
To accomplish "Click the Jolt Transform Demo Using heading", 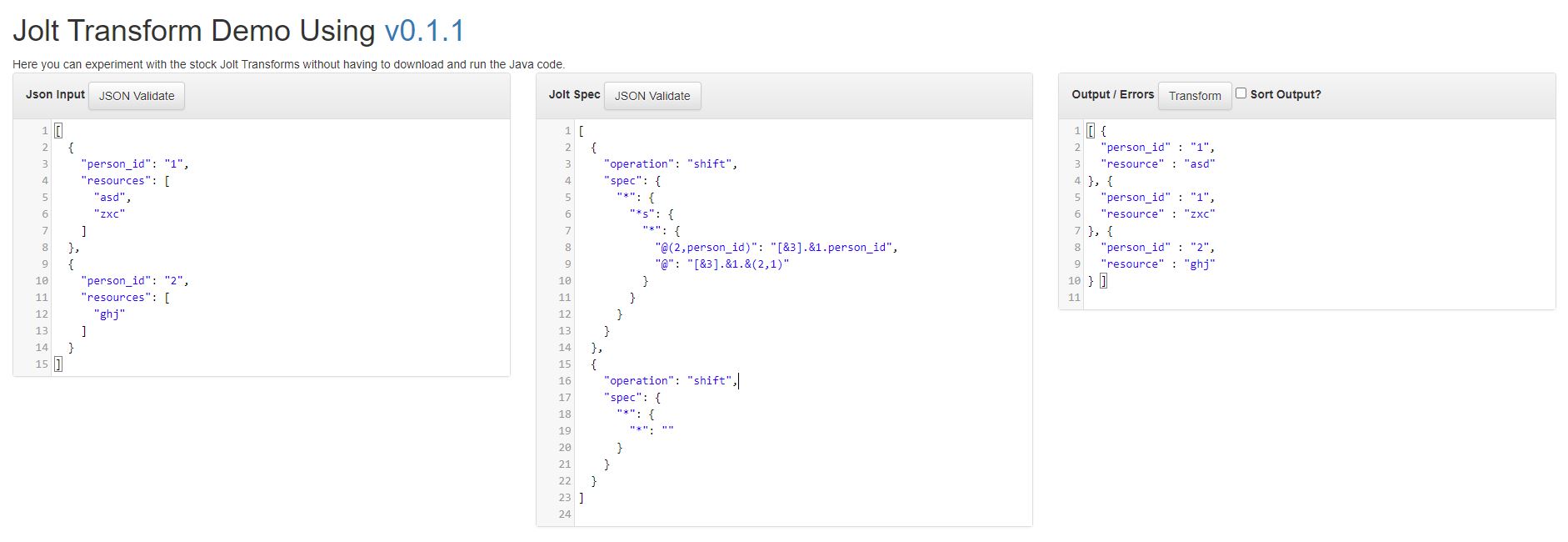I will point(194,31).
